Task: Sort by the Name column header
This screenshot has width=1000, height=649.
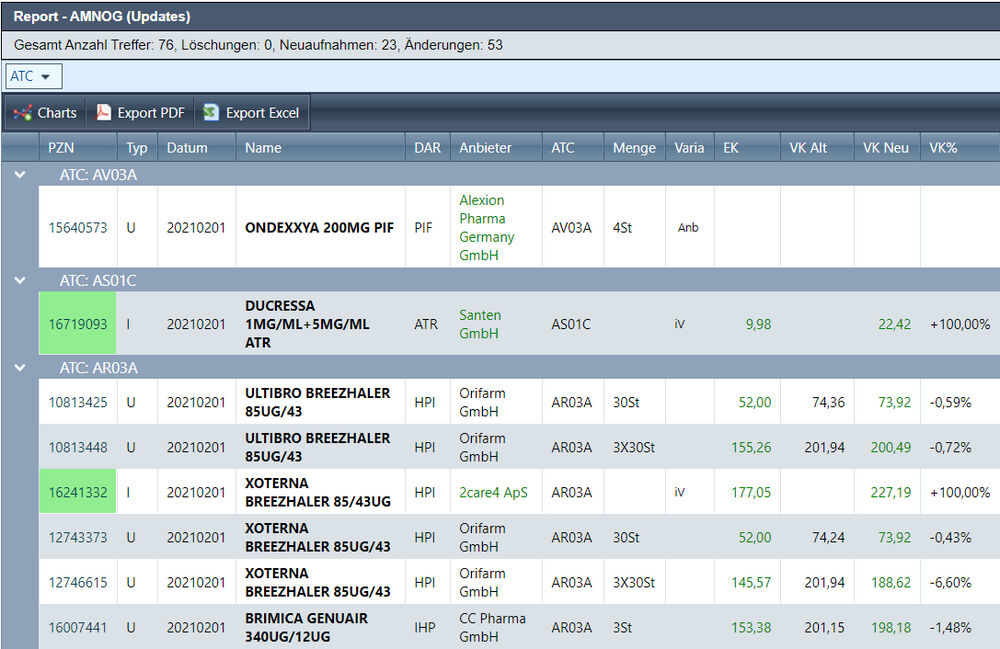Action: tap(320, 148)
